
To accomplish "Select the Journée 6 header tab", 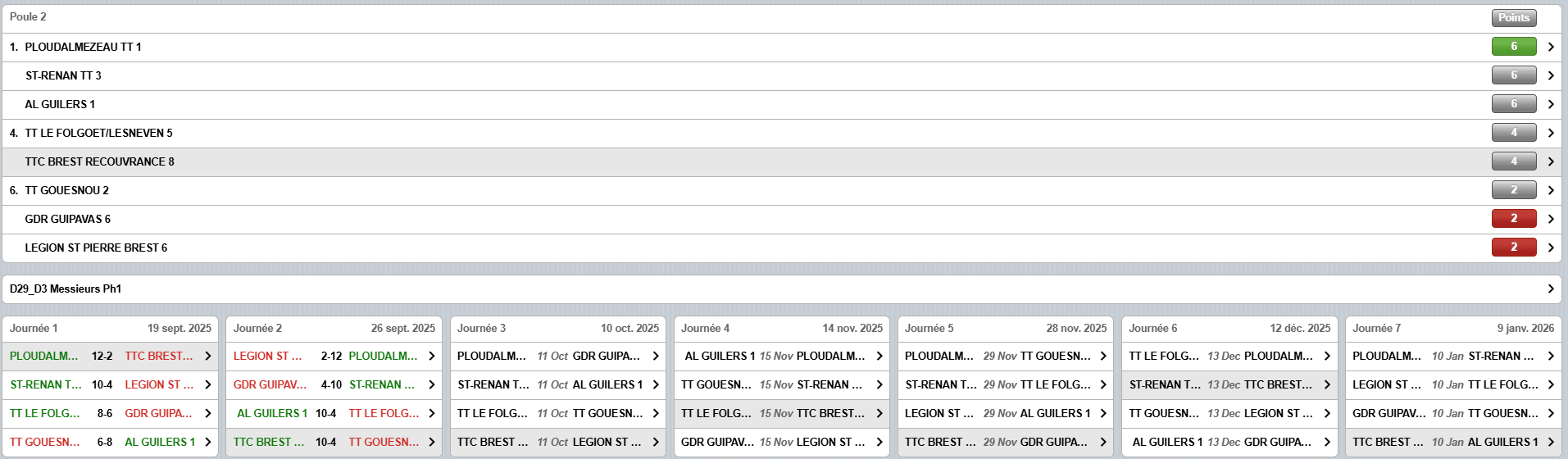I will pos(1229,328).
